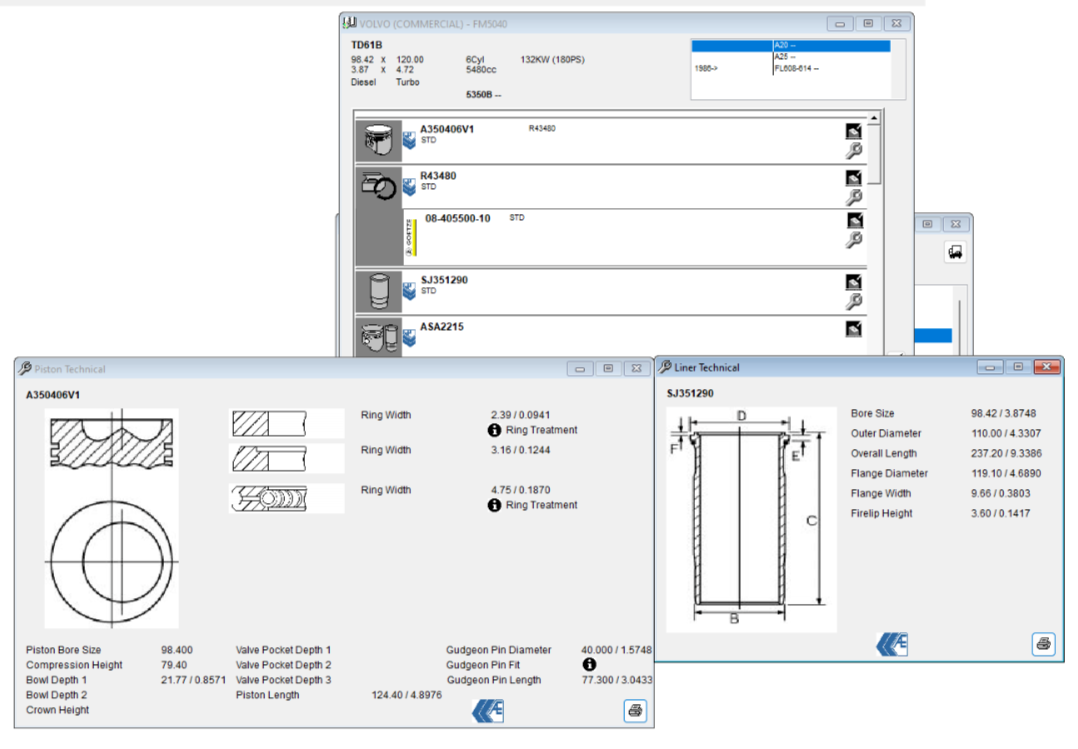Open technical data wrench for A350406V1
This screenshot has height=749, width=1078.
point(853,151)
